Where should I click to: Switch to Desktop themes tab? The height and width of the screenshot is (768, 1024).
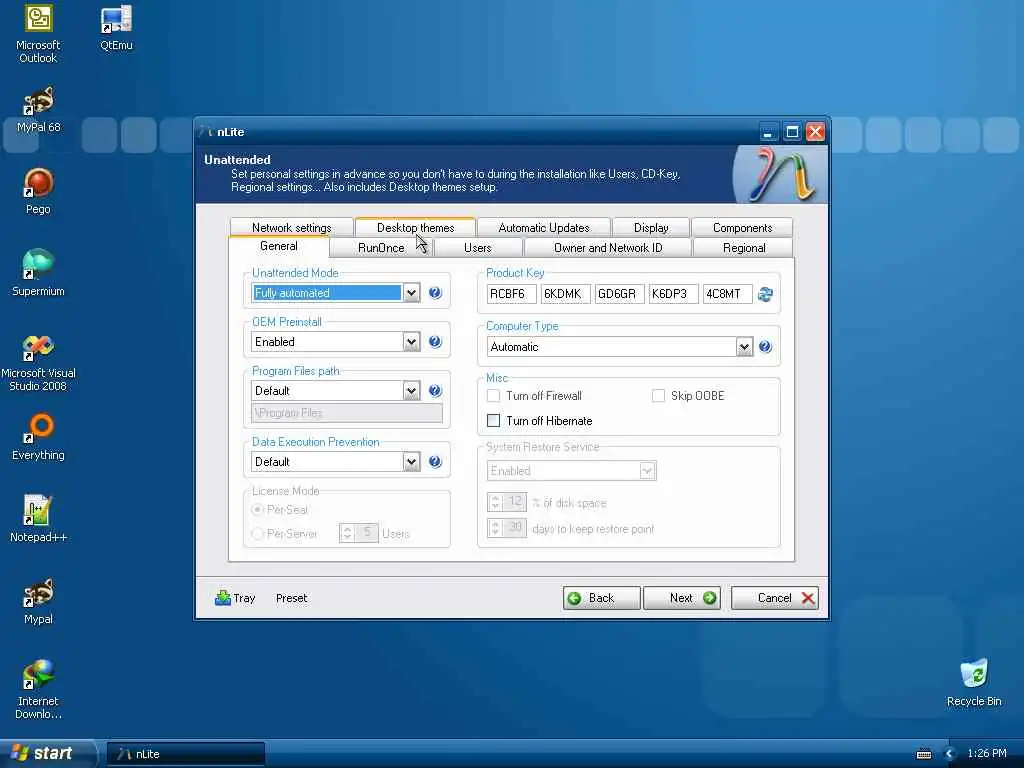(415, 227)
